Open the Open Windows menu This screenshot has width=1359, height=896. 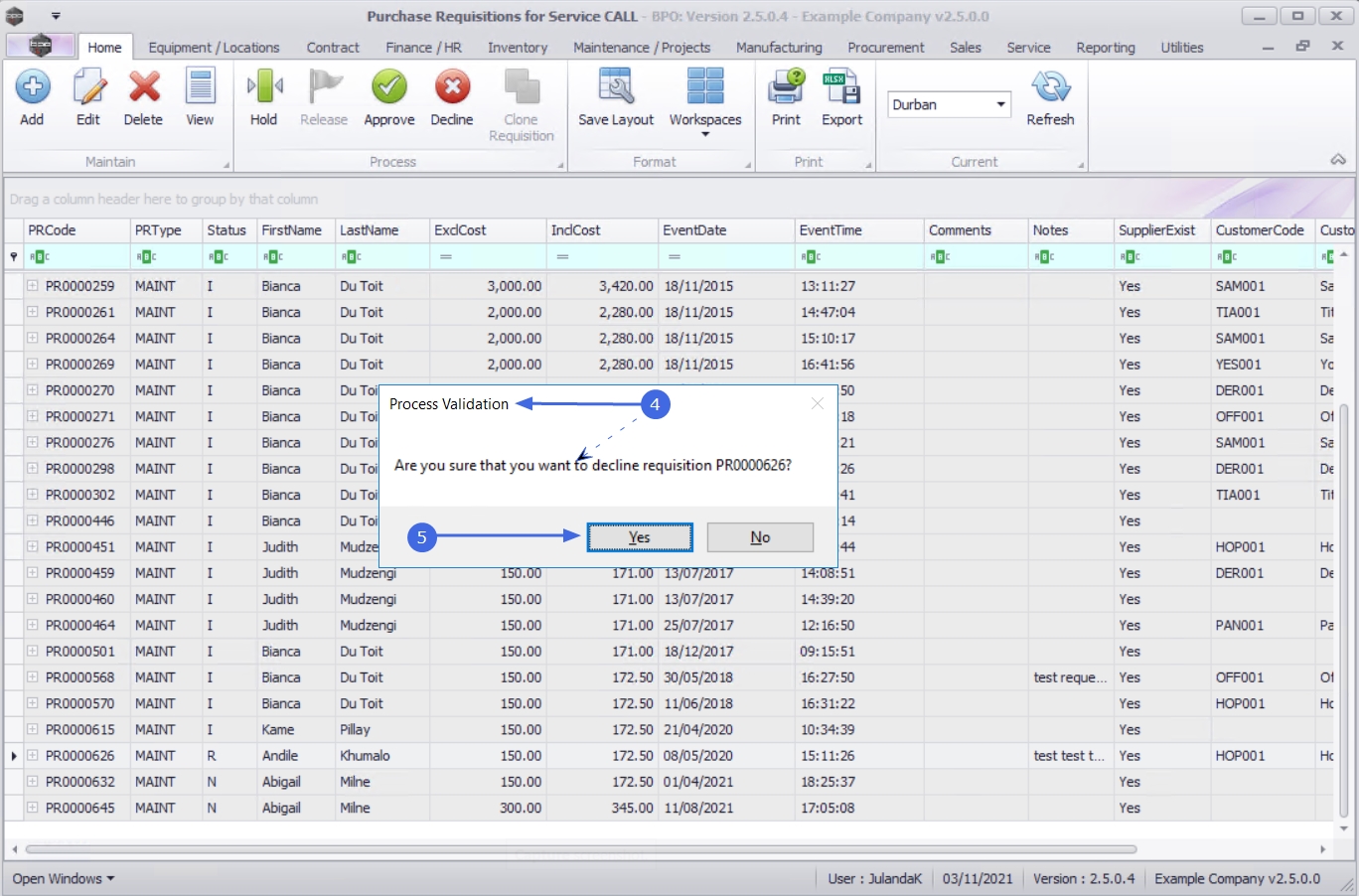coord(63,879)
